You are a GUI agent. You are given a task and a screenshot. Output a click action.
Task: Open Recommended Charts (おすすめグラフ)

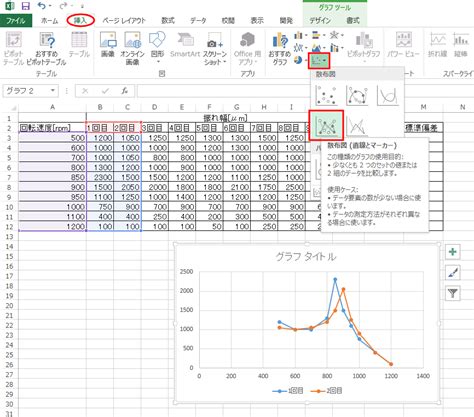pos(280,48)
